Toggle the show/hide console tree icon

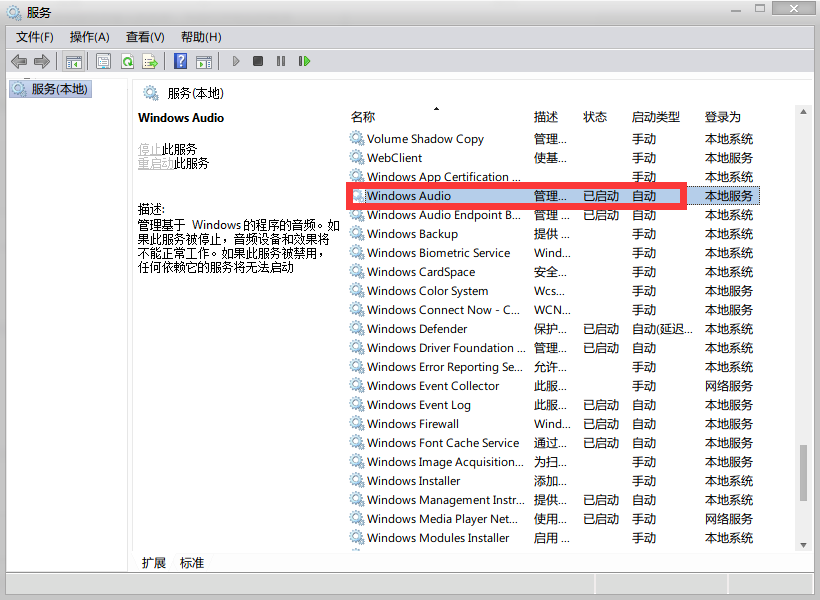pos(74,62)
